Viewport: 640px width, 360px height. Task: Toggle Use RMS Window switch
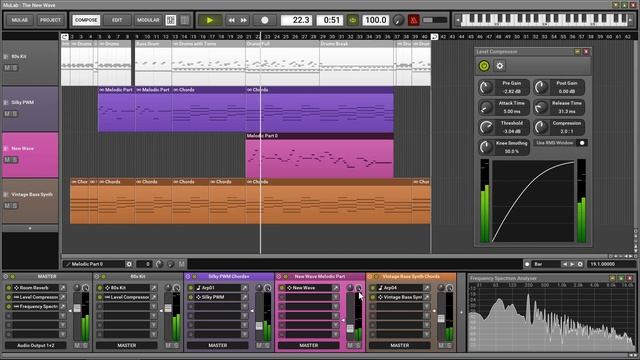point(582,143)
